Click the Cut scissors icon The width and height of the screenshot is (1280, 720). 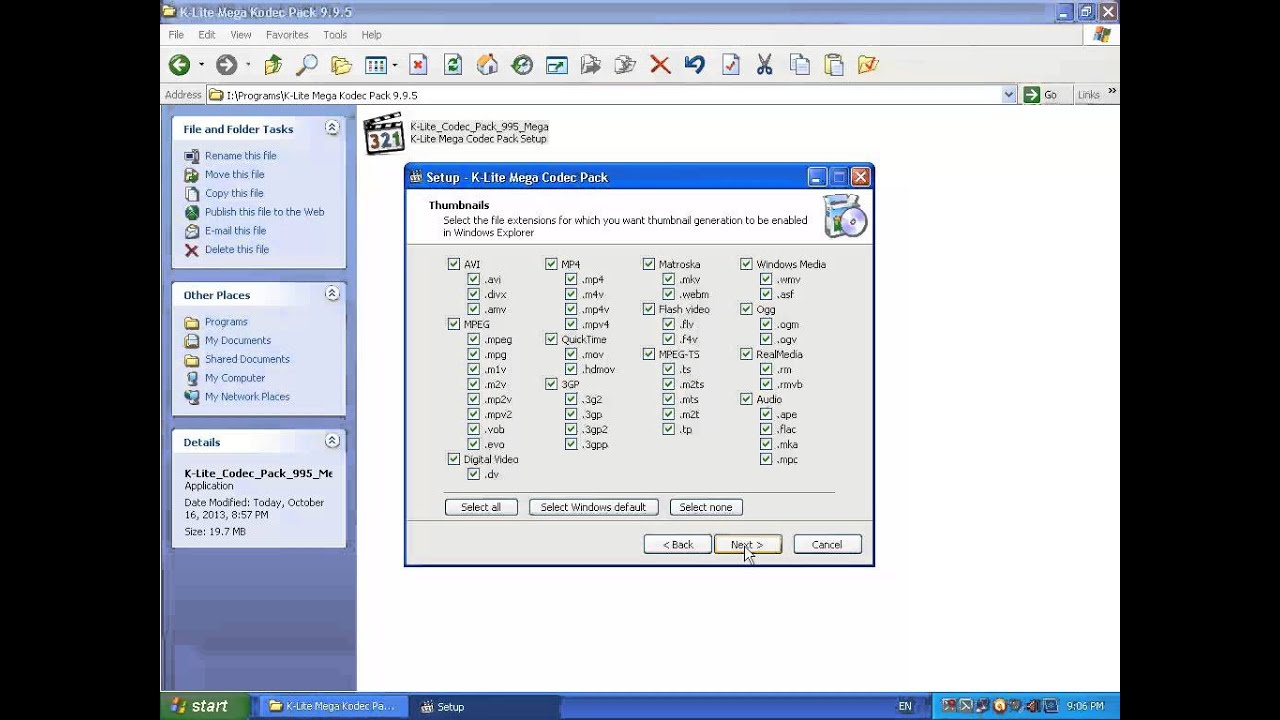765,65
